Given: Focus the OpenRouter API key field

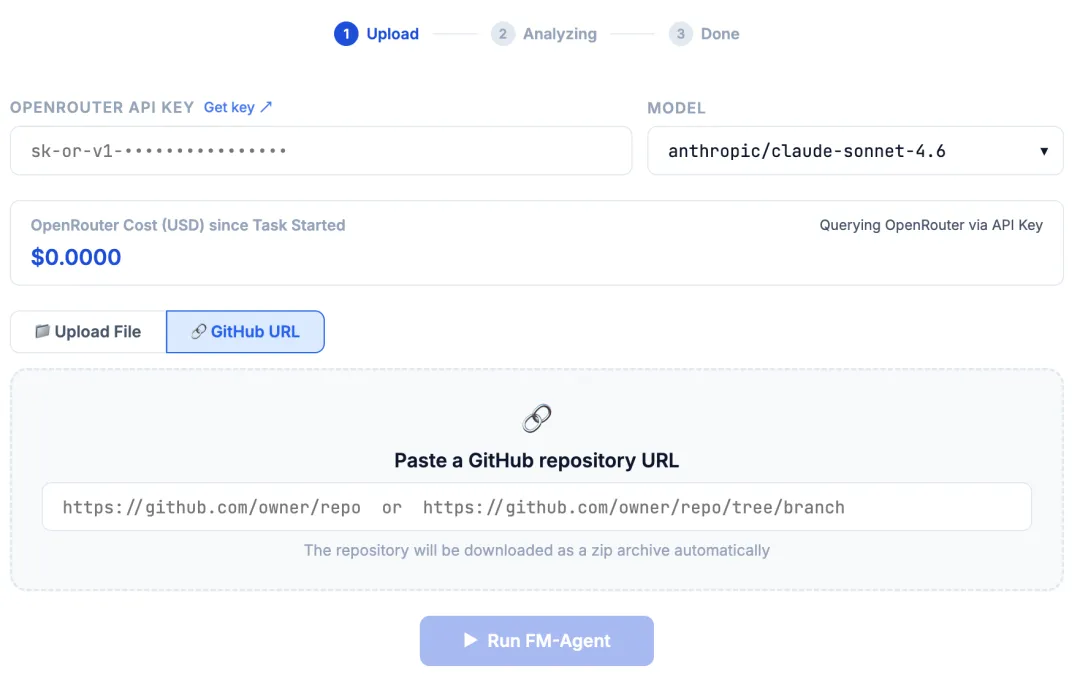Looking at the screenshot, I should pyautogui.click(x=321, y=151).
